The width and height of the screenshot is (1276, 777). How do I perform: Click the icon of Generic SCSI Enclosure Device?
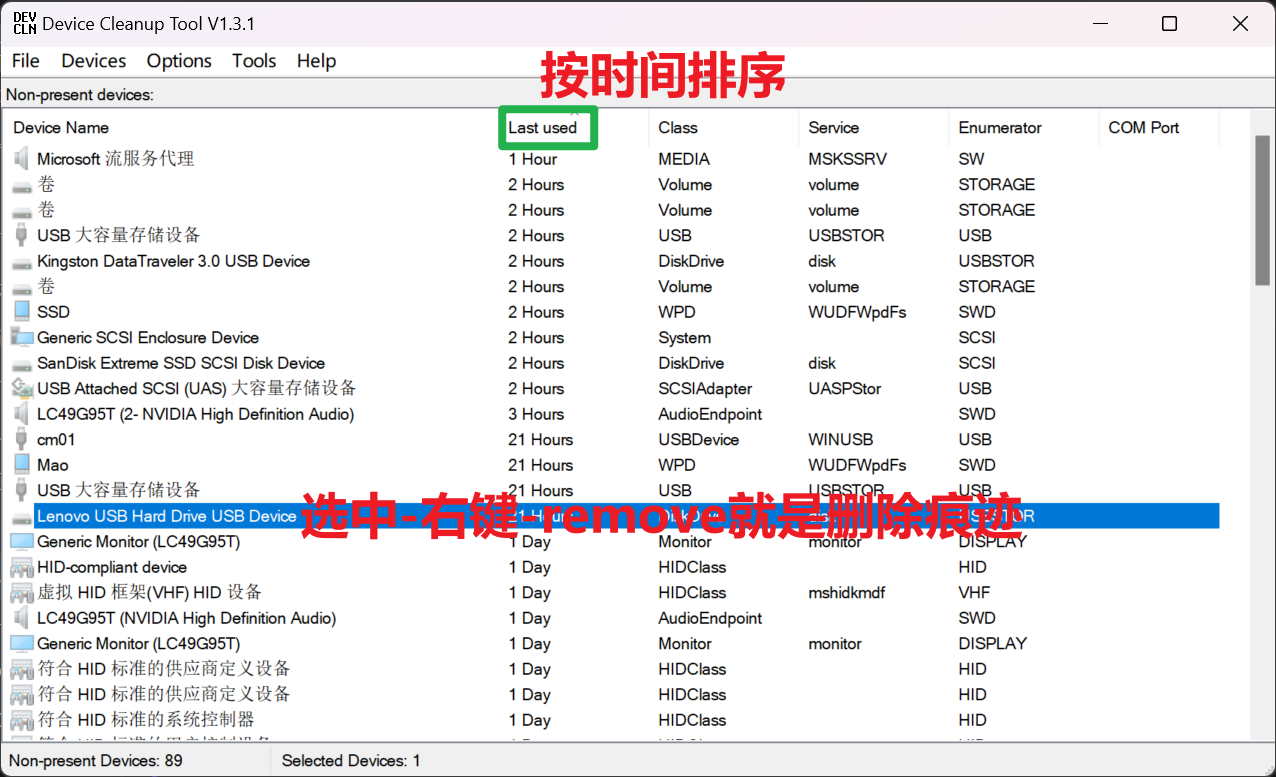21,337
